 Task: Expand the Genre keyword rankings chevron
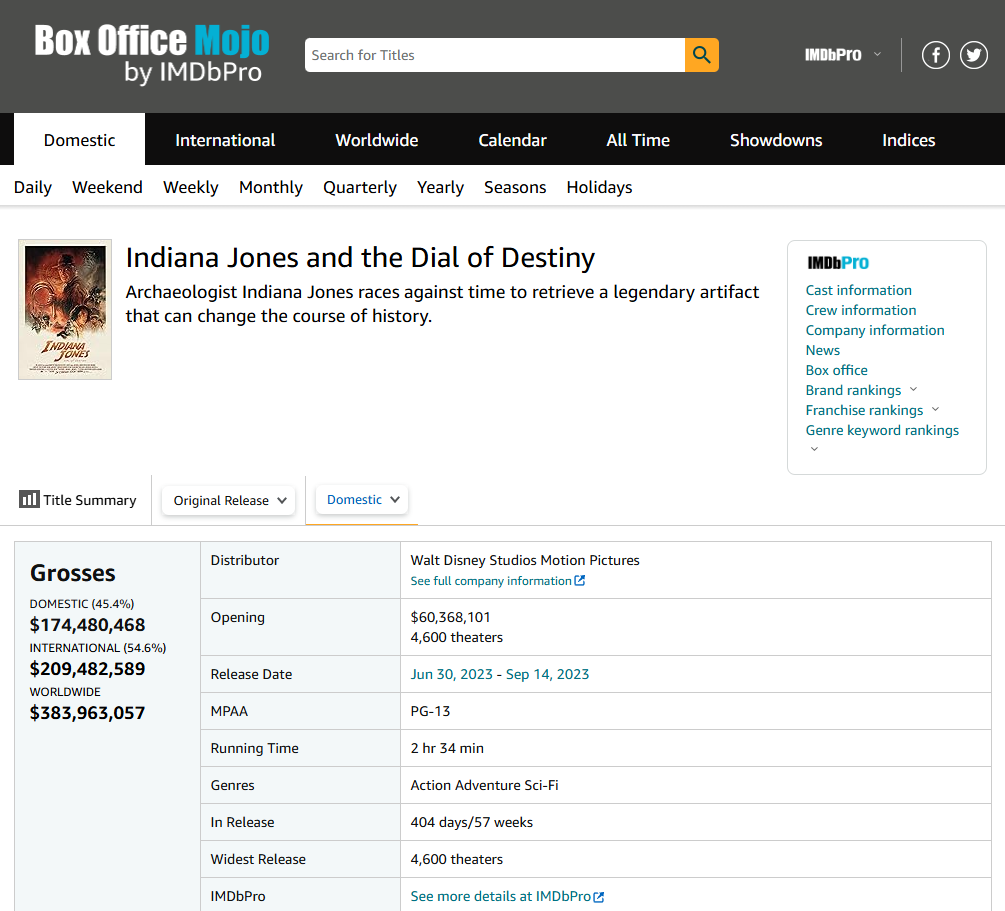(814, 449)
